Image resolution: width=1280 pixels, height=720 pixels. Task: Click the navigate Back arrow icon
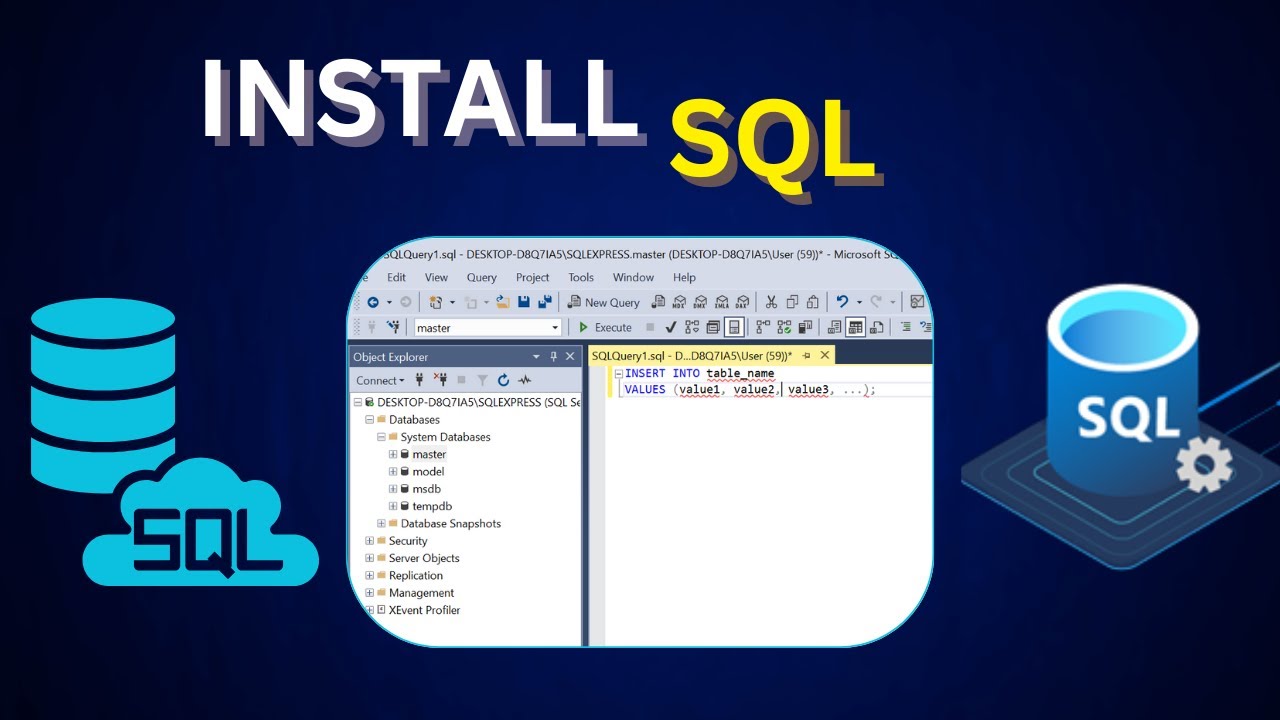(x=373, y=302)
